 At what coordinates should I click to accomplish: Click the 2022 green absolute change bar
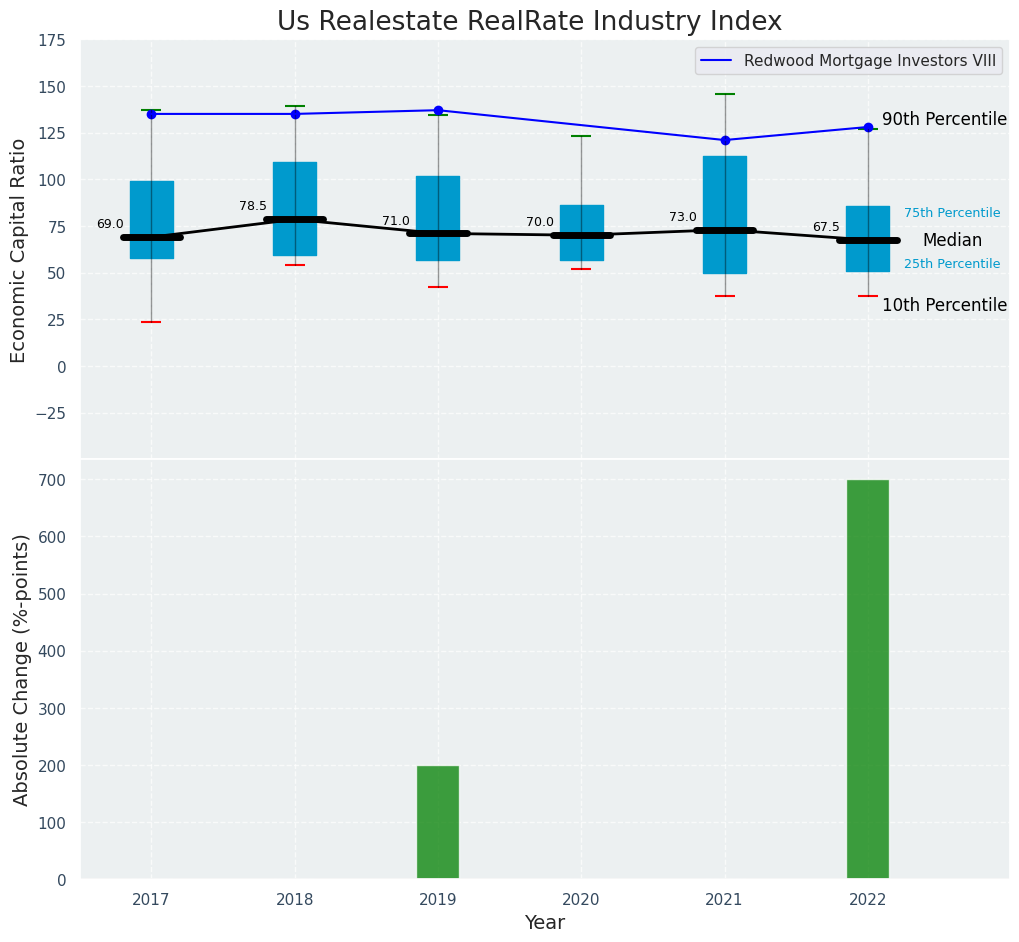pos(867,679)
